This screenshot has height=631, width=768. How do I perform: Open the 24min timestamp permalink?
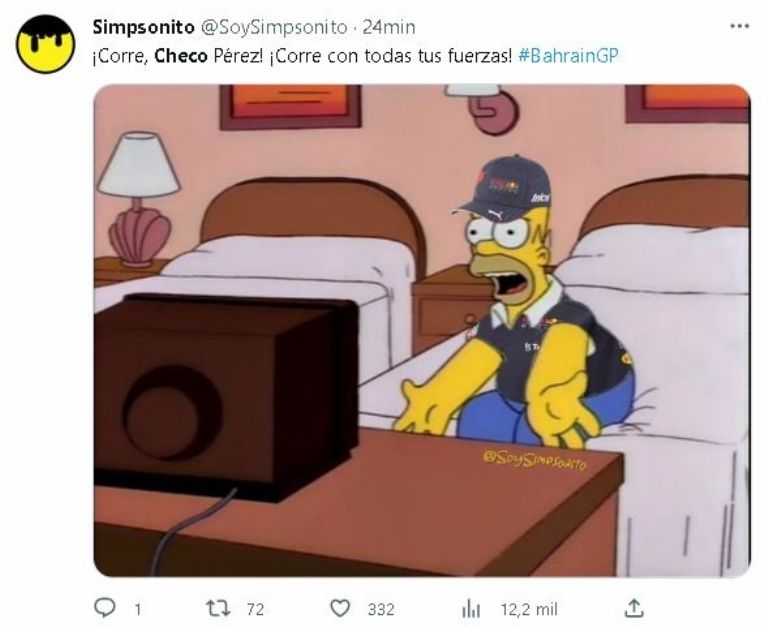click(x=389, y=27)
